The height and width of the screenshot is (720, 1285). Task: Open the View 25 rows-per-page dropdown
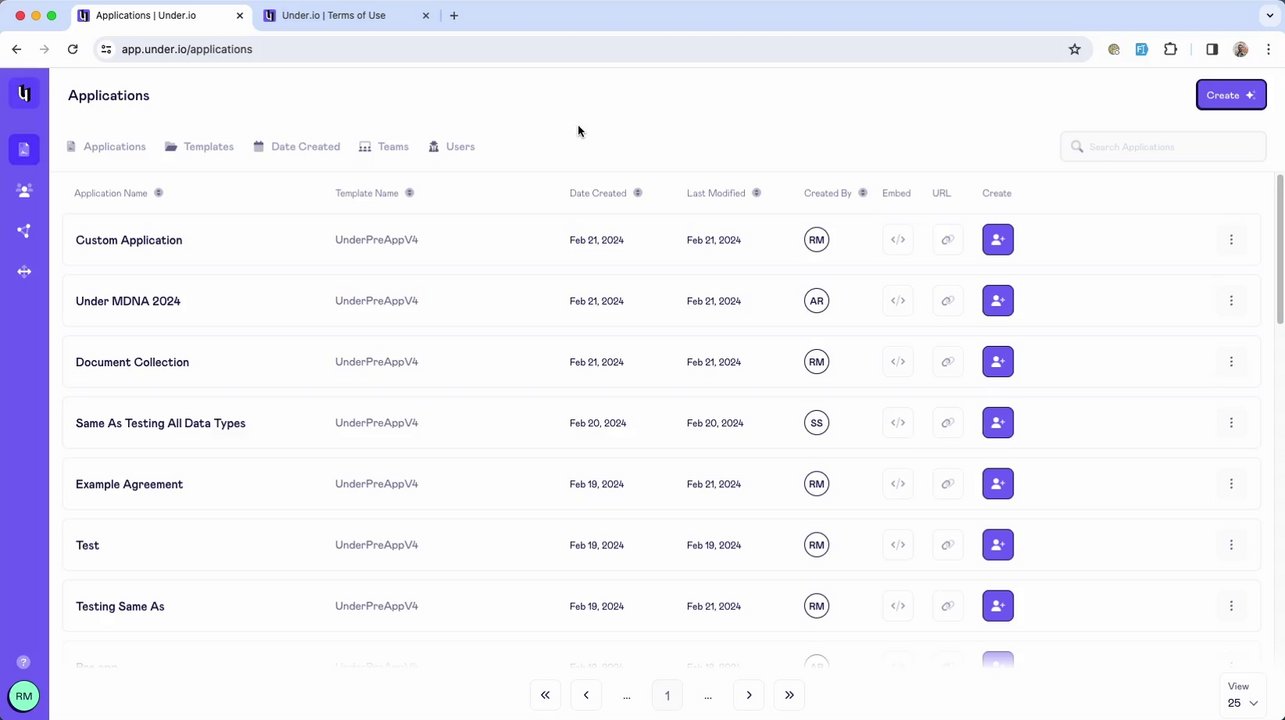click(x=1243, y=696)
